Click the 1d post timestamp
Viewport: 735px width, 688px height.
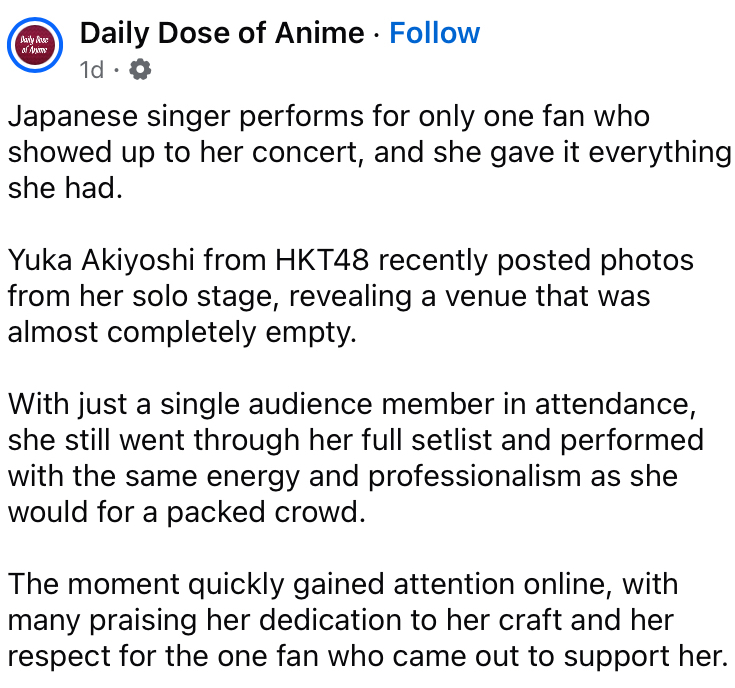pyautogui.click(x=91, y=70)
